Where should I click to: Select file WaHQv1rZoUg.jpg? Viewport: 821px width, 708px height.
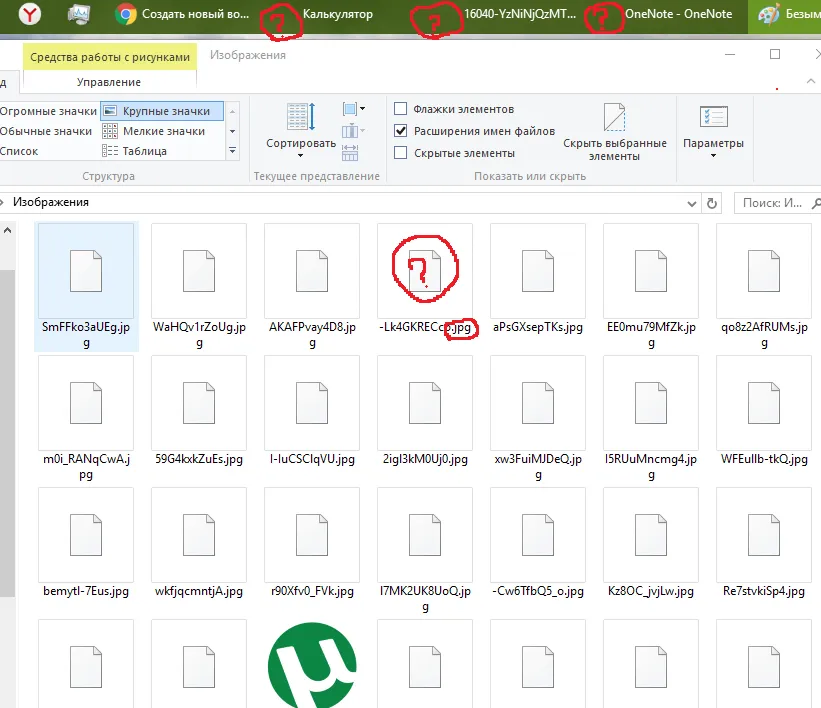pyautogui.click(x=199, y=286)
